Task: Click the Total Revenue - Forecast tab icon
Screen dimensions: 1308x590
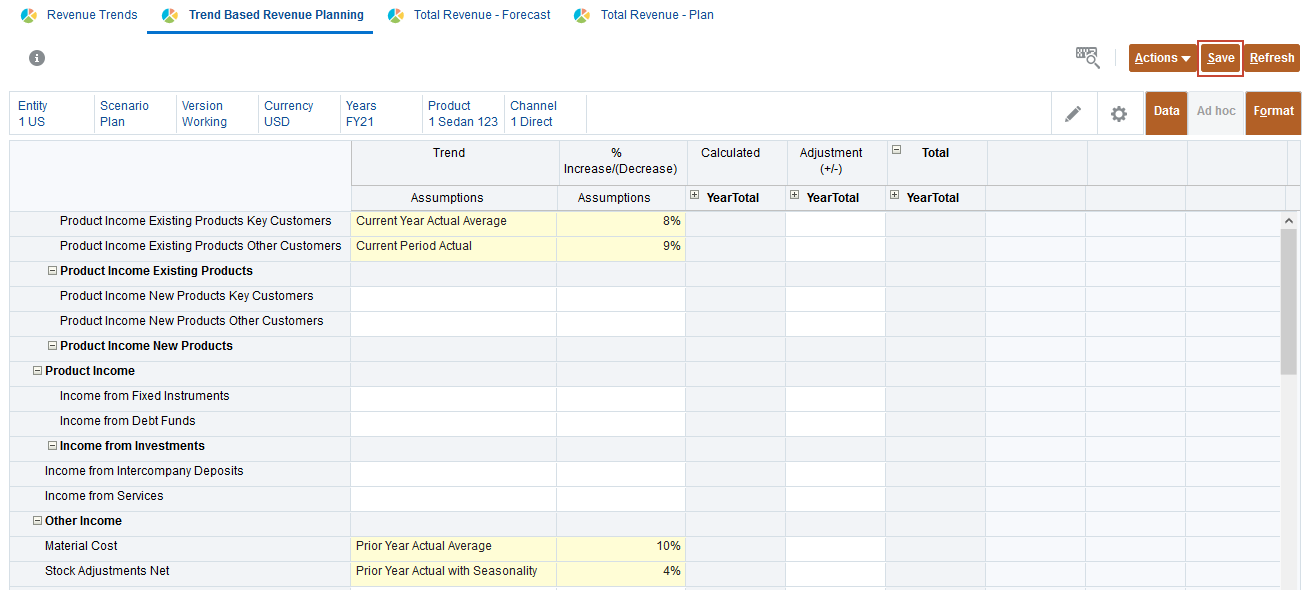Action: click(x=396, y=16)
